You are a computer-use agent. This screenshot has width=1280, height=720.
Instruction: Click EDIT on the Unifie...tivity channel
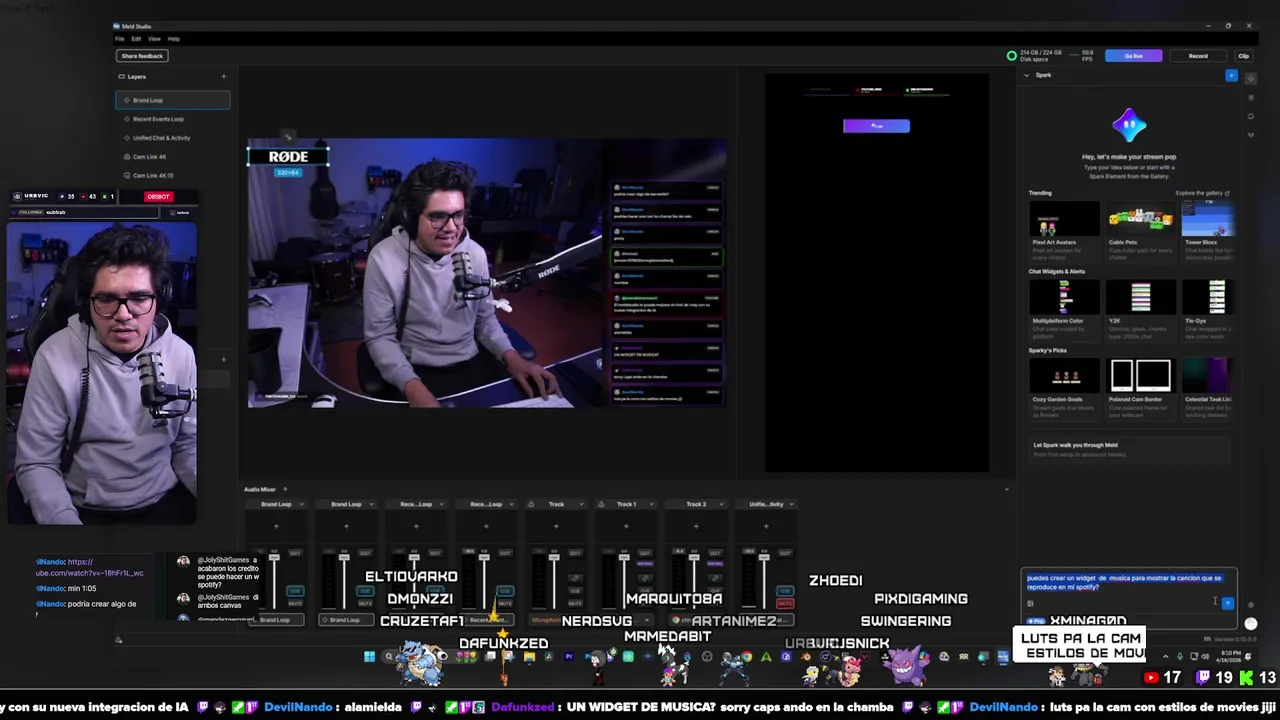[x=784, y=553]
